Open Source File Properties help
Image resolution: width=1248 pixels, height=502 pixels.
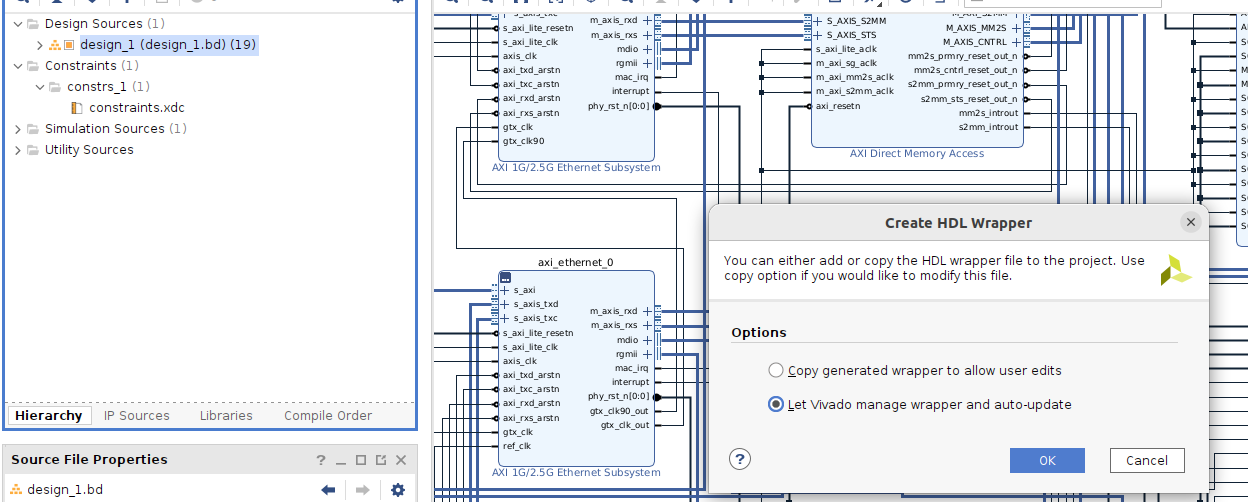point(321,460)
